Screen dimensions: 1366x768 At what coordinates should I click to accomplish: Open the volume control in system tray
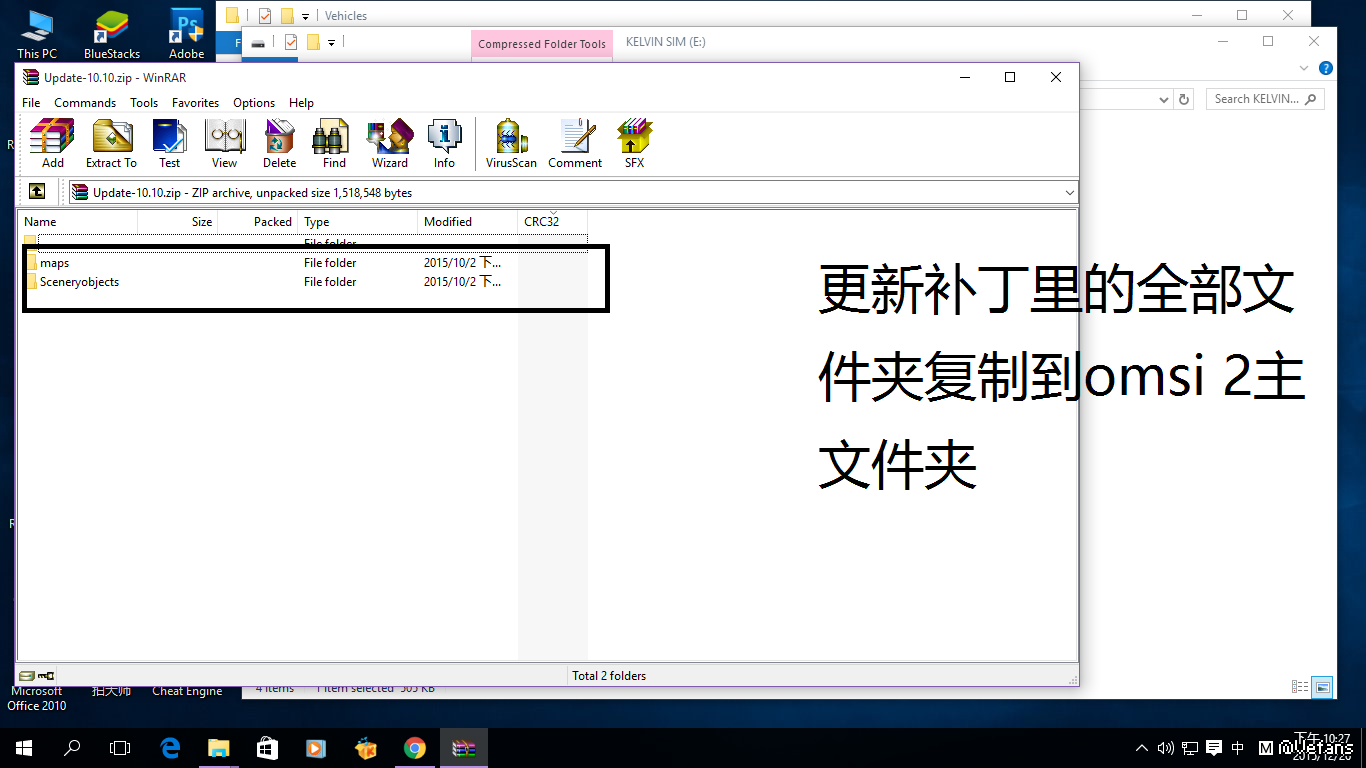1166,748
